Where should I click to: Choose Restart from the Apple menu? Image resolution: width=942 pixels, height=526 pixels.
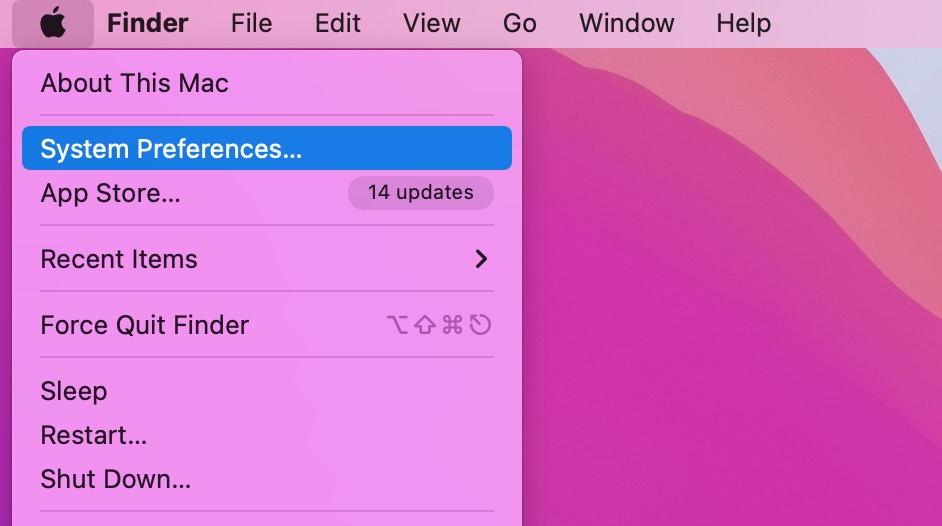pyautogui.click(x=267, y=435)
